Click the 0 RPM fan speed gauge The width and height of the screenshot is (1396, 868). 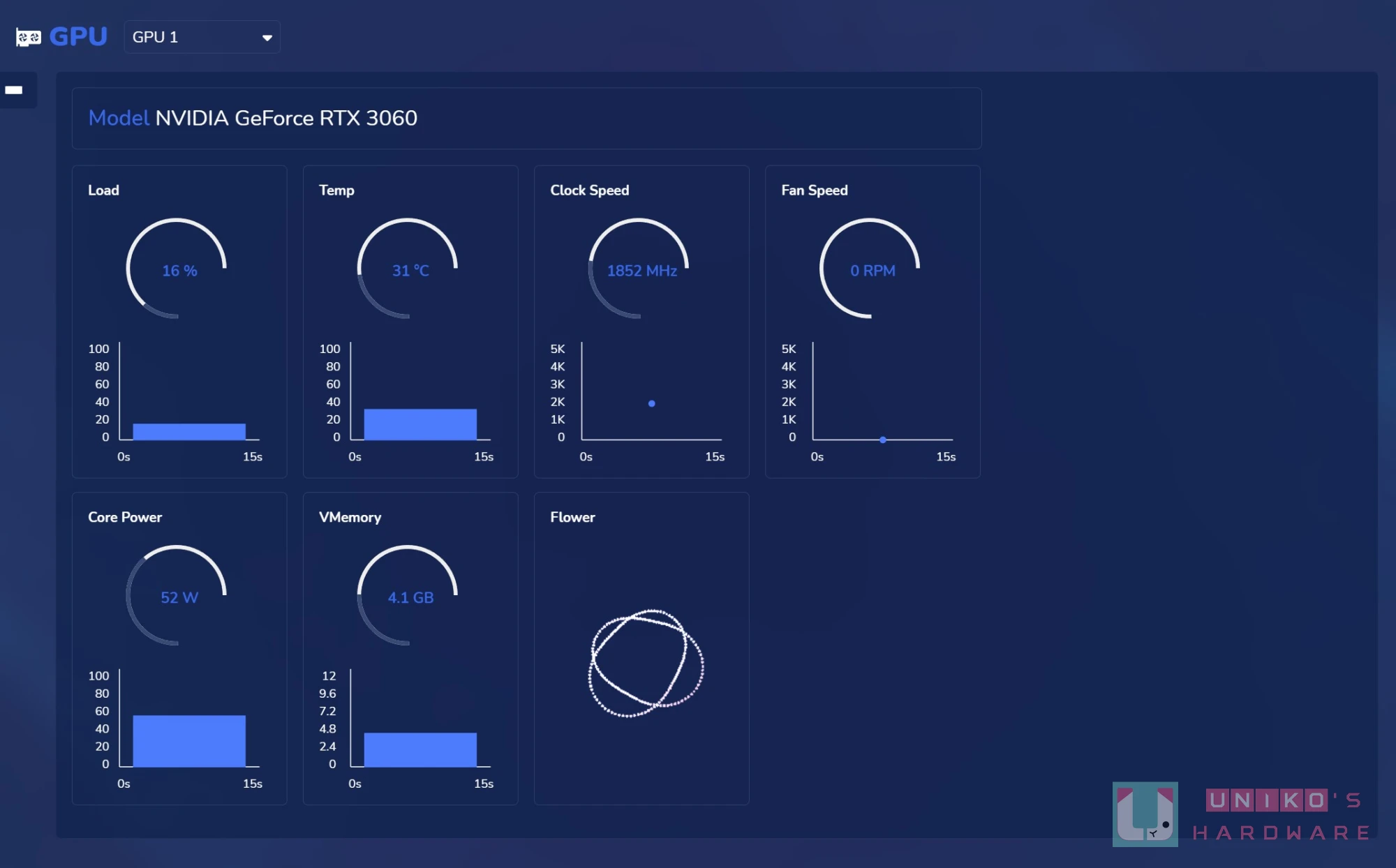pos(870,269)
